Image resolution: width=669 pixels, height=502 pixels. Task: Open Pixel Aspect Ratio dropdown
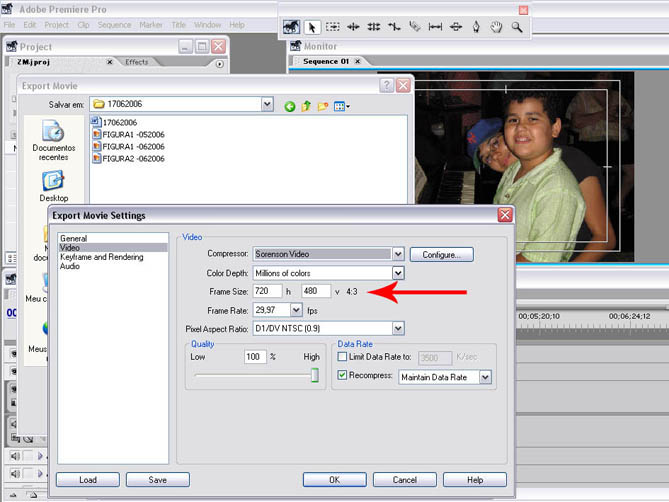click(x=398, y=328)
